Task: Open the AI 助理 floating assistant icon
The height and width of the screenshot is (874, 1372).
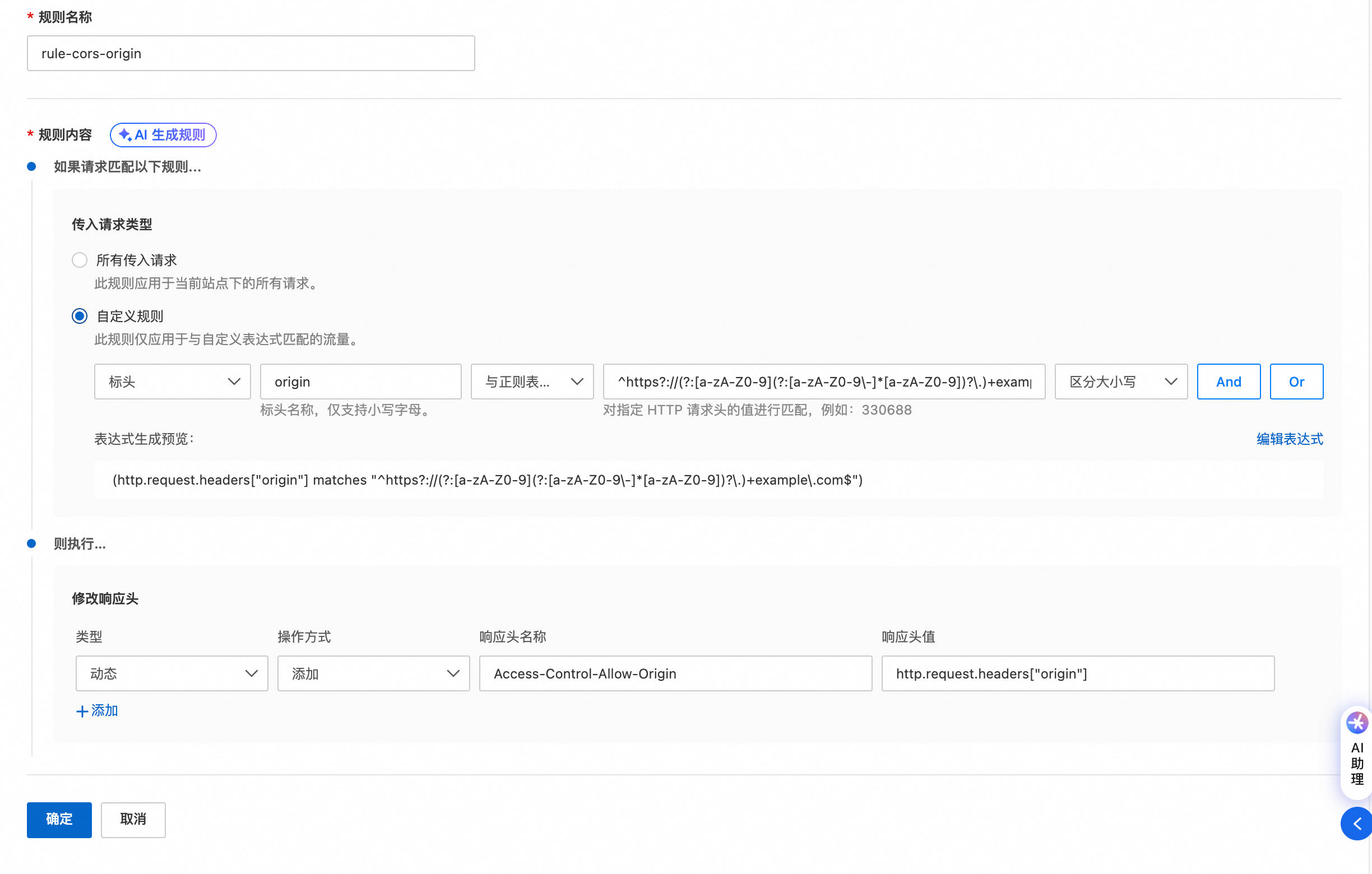Action: (x=1357, y=723)
